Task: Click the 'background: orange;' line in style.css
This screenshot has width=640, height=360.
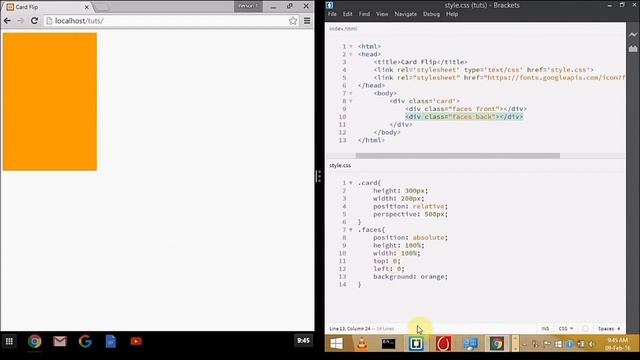Action: (410, 277)
